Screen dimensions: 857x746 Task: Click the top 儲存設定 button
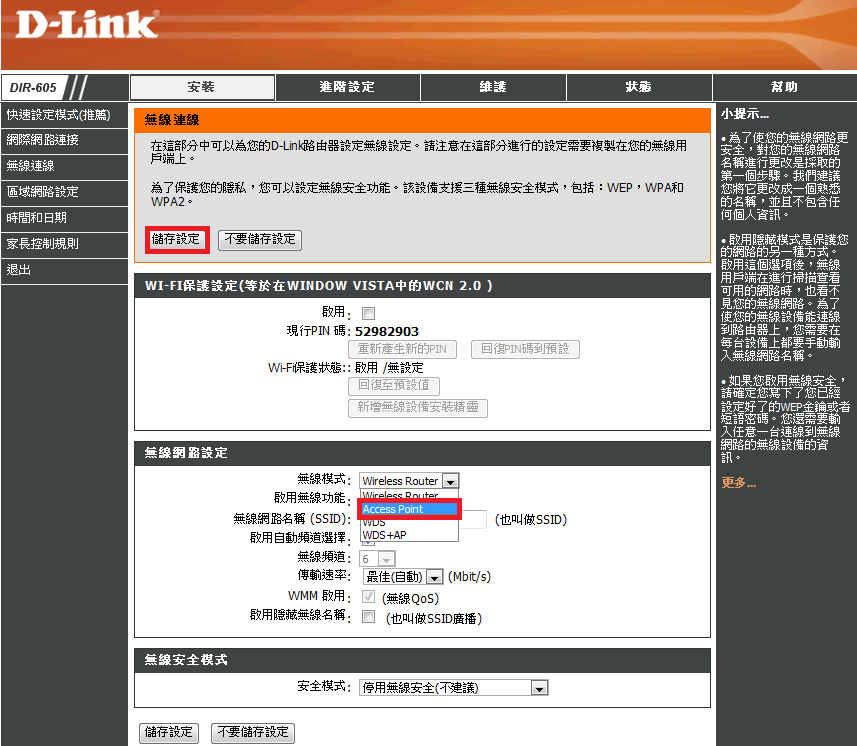click(x=177, y=240)
